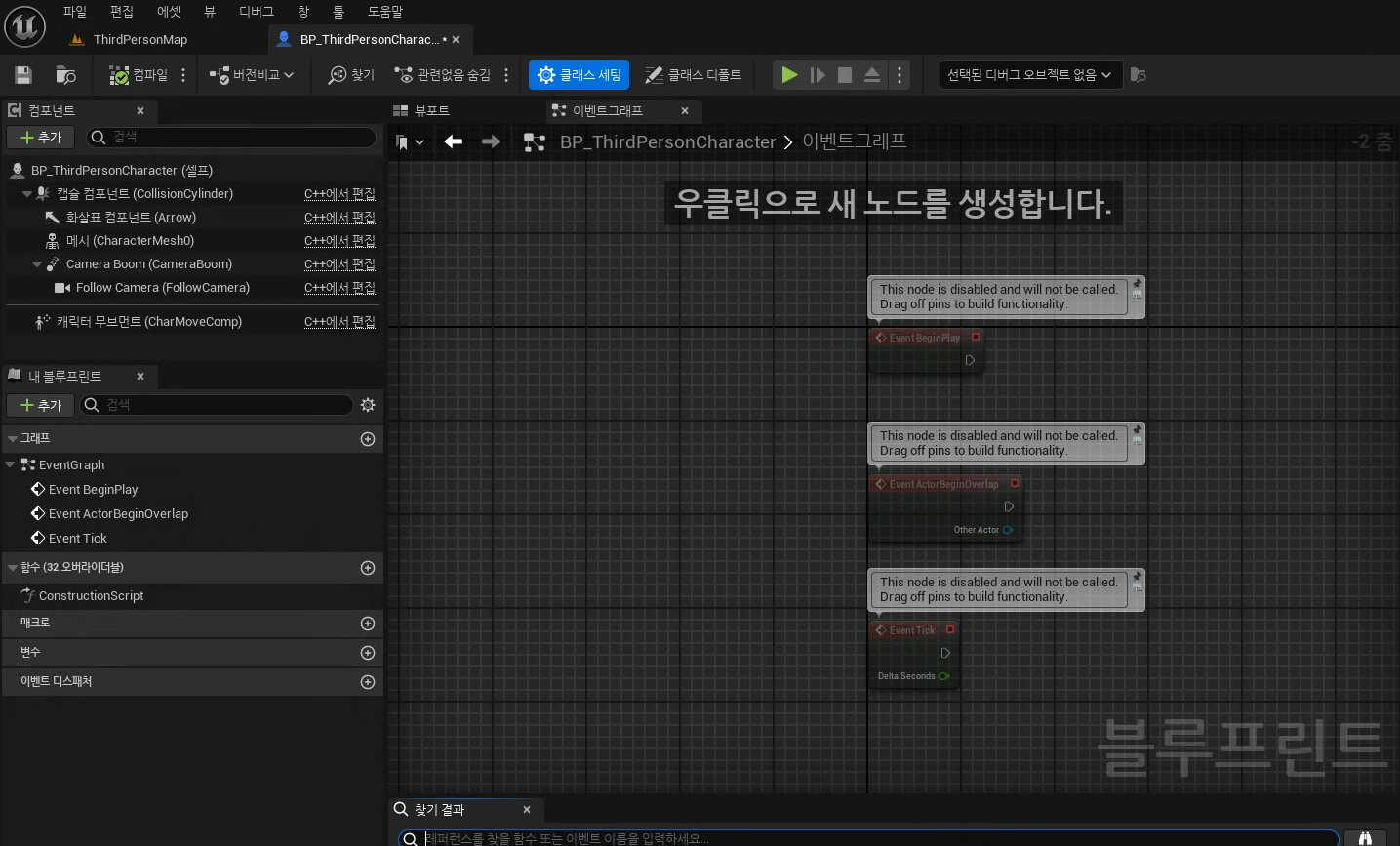The image size is (1400, 846).
Task: Click C++에서 편집 link for CharMoveComp
Action: coord(340,322)
